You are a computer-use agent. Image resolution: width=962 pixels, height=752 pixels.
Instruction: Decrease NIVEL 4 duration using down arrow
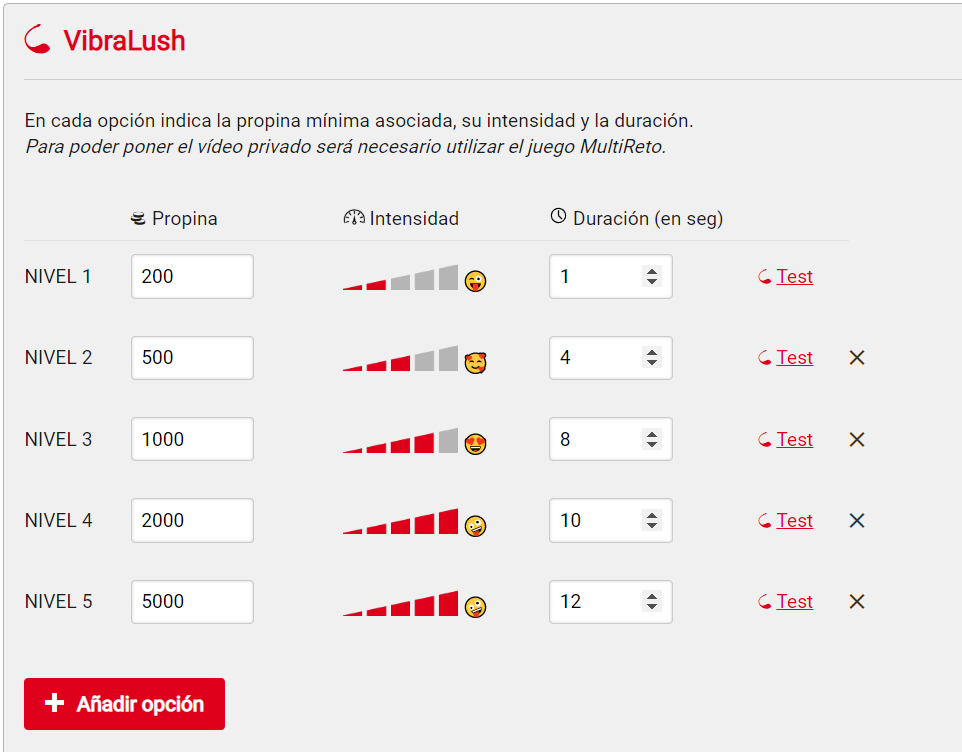point(652,526)
